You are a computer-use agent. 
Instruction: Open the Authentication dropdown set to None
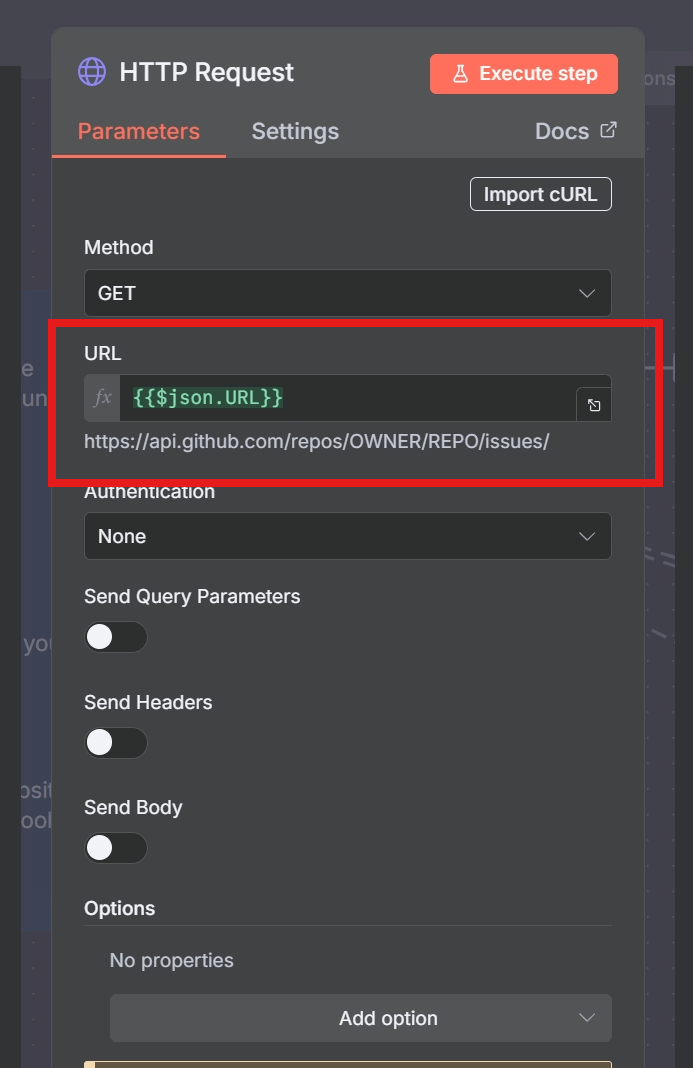[x=347, y=536]
